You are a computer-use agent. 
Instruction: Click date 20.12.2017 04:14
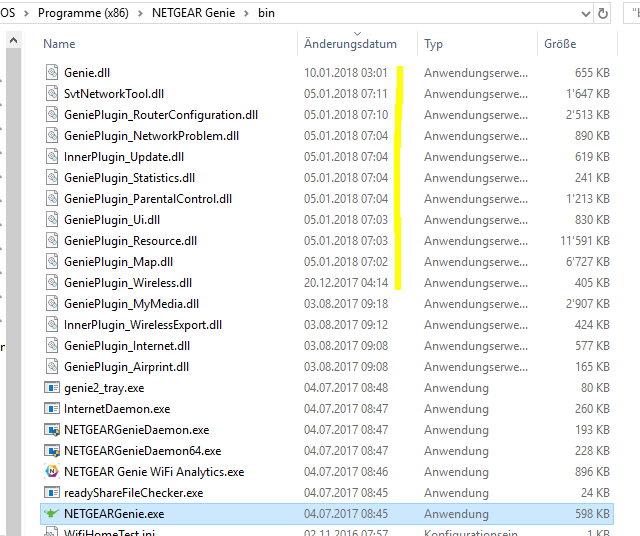click(346, 283)
